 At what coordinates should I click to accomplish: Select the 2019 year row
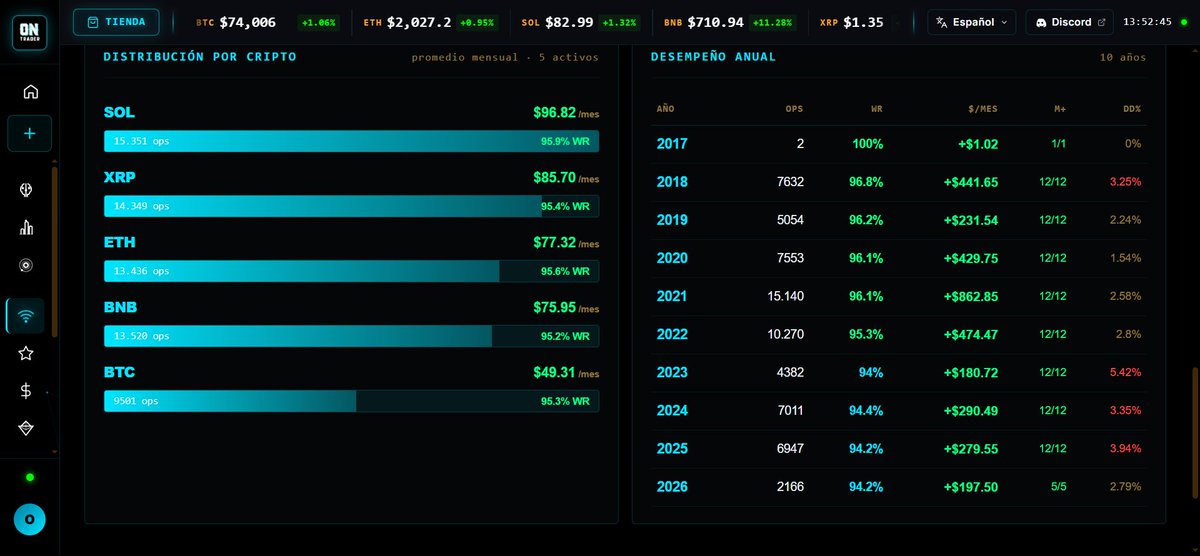898,220
